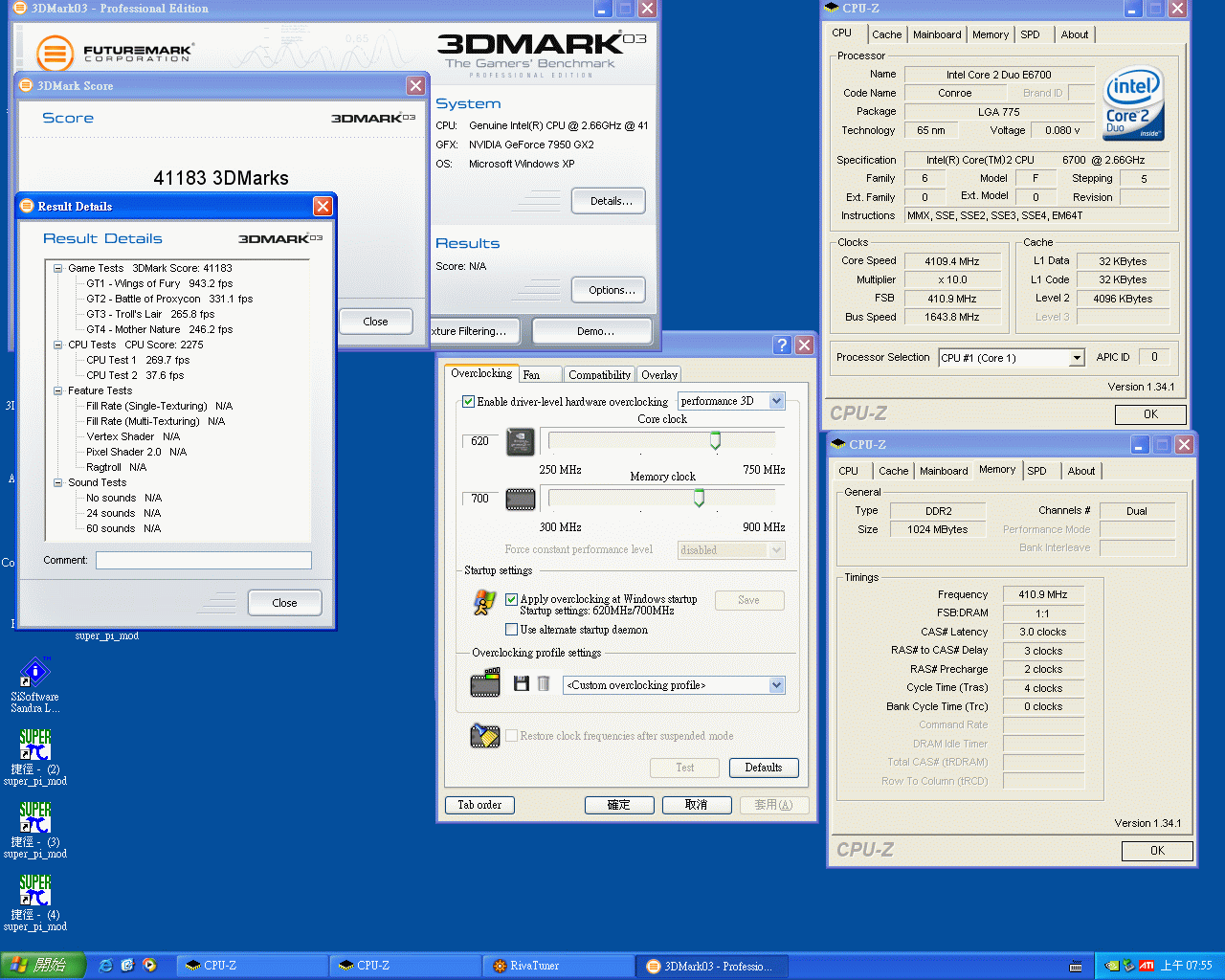Click the 取消 cancel button
The image size is (1225, 980).
pyautogui.click(x=697, y=805)
